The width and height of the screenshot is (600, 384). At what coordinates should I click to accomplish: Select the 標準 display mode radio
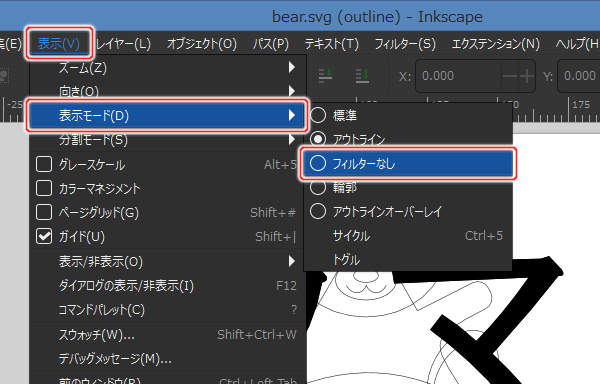click(318, 115)
